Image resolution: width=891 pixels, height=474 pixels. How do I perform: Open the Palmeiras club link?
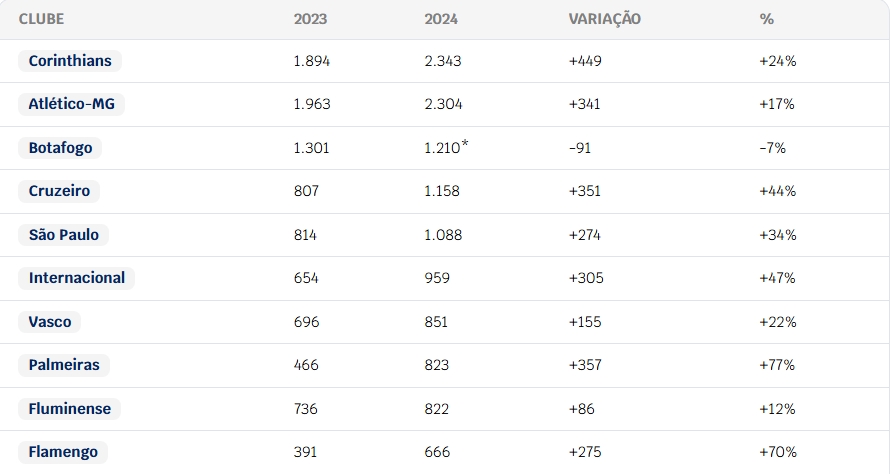(x=64, y=365)
